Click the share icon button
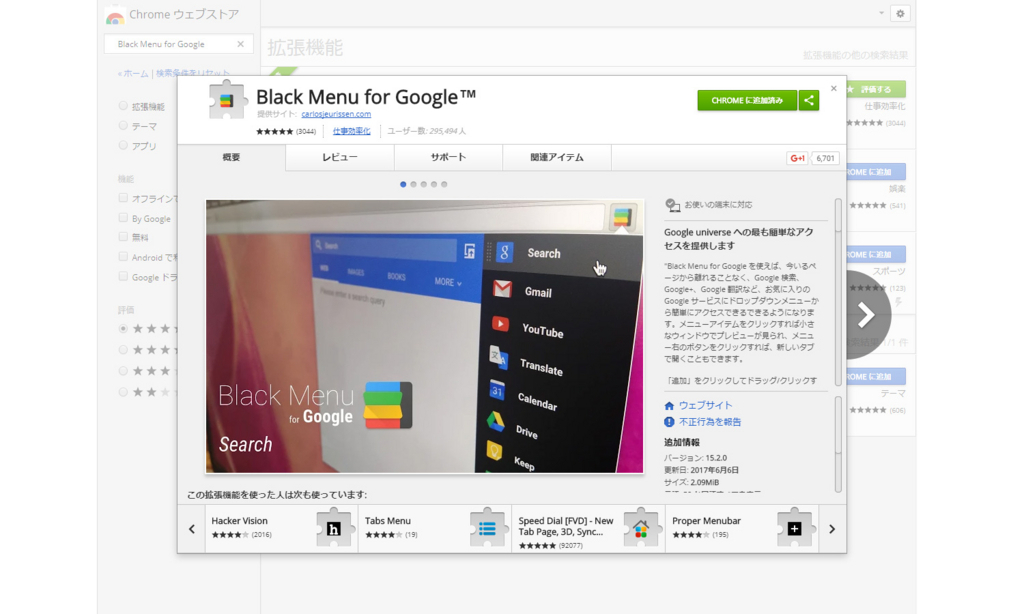The height and width of the screenshot is (614, 1024). (x=808, y=101)
